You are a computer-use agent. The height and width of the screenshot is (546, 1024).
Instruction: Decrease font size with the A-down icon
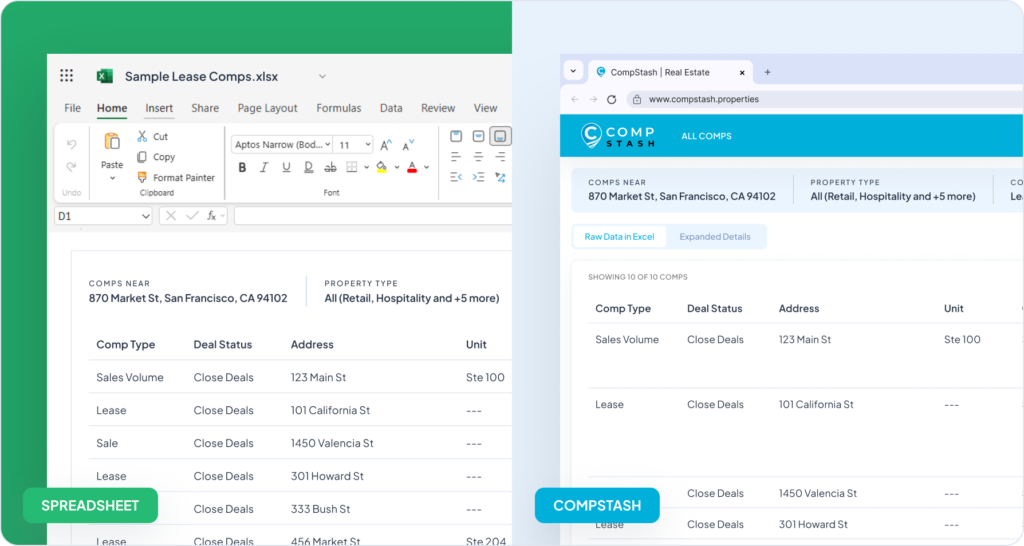pyautogui.click(x=408, y=145)
